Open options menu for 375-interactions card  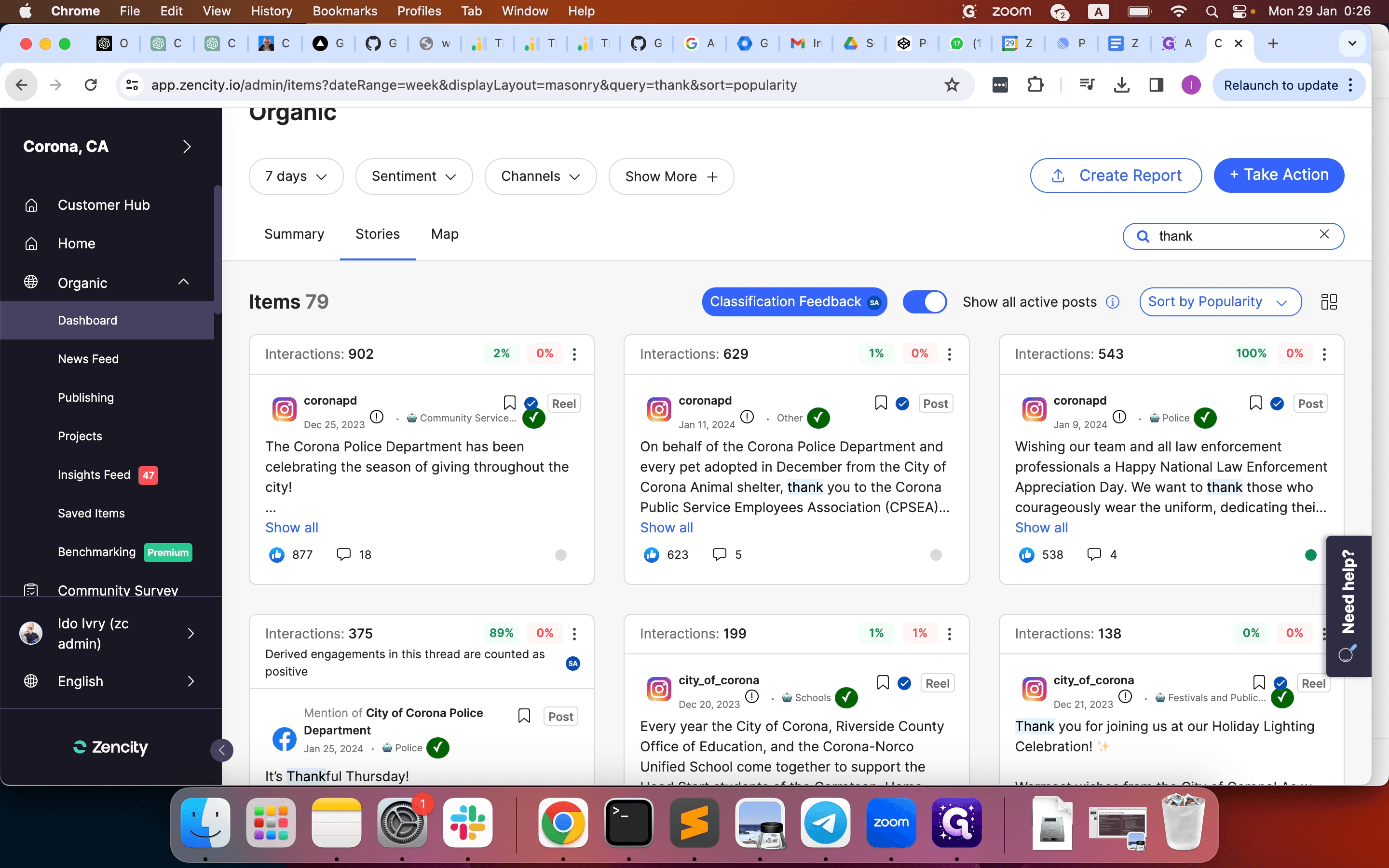pyautogui.click(x=574, y=633)
